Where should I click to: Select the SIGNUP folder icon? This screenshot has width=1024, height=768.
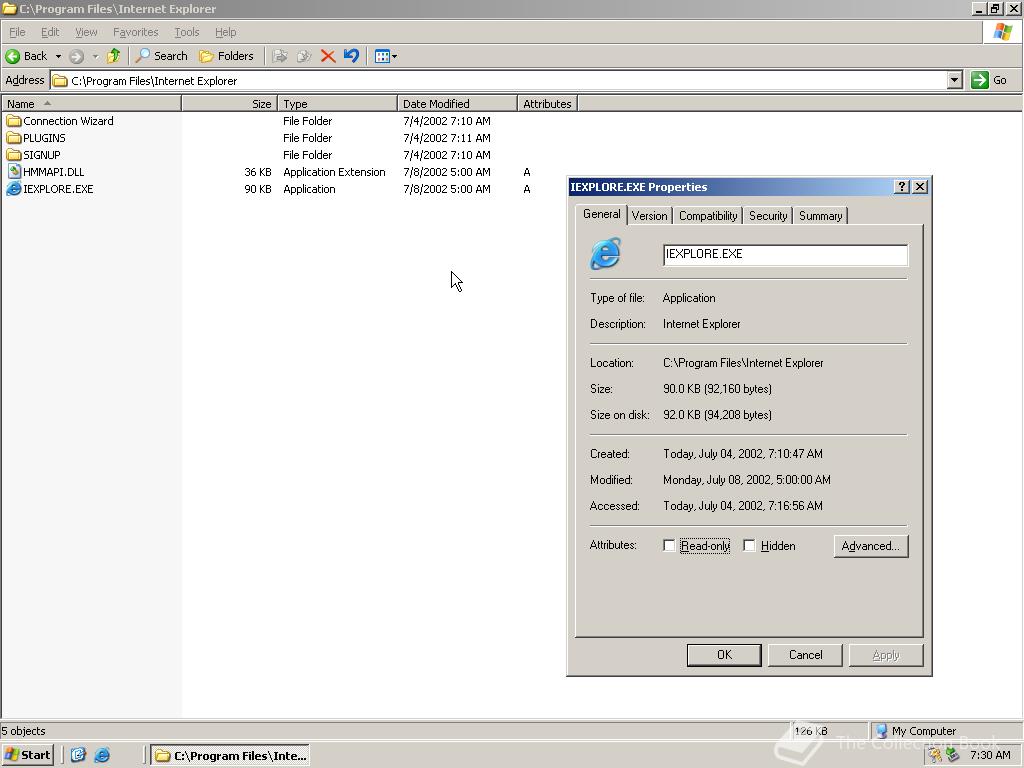(x=14, y=155)
